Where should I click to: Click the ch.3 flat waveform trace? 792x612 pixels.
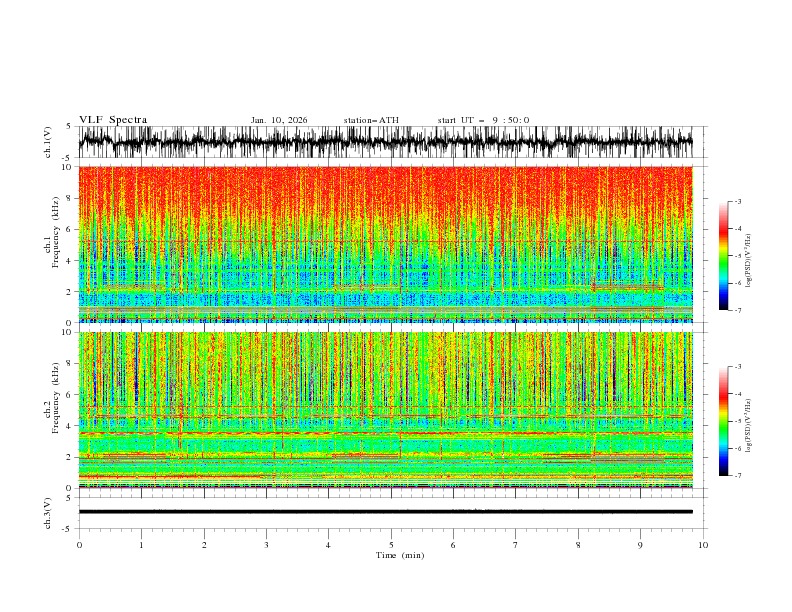click(x=385, y=512)
